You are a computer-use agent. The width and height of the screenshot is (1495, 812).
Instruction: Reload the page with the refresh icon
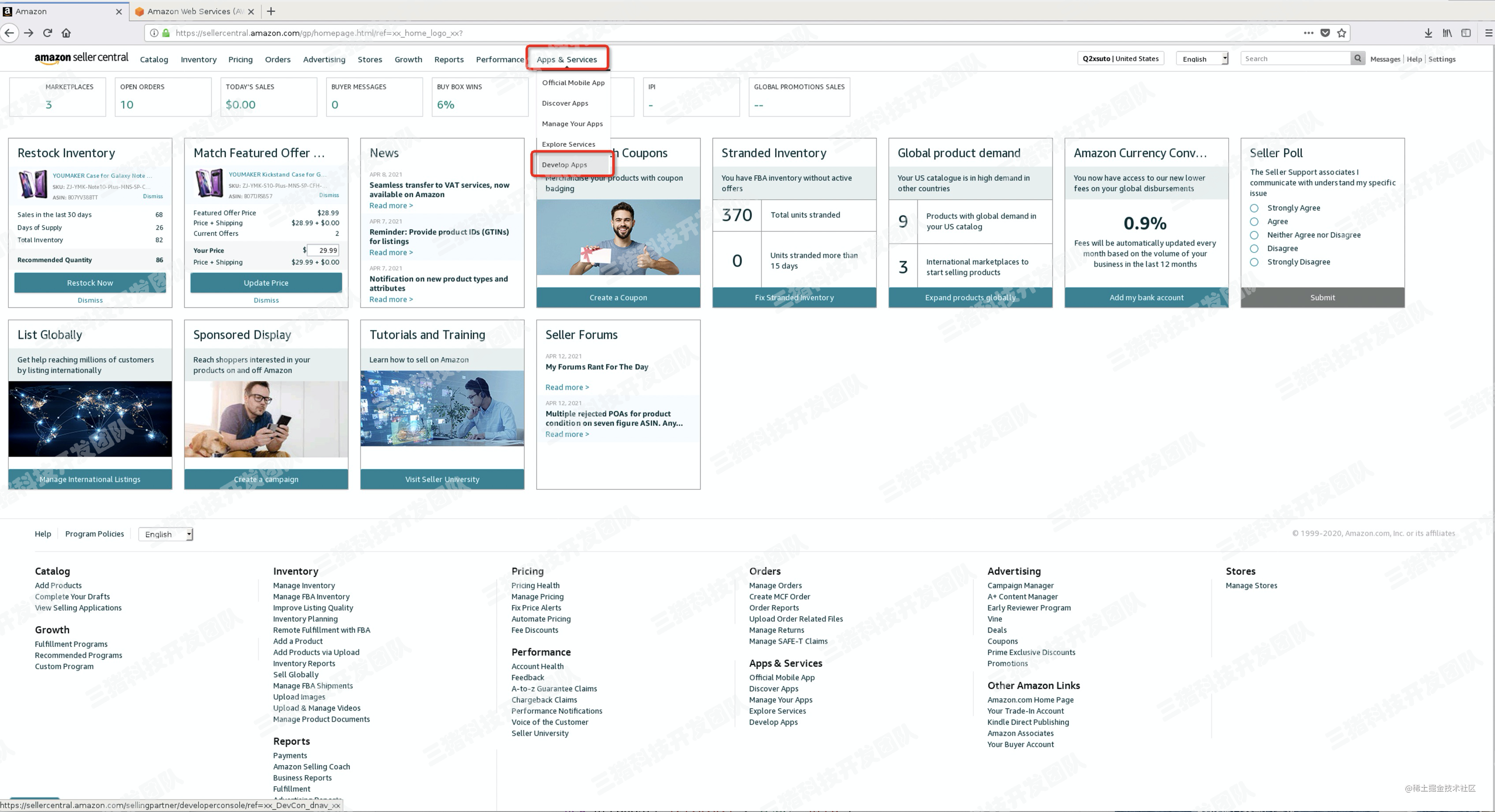[x=48, y=33]
